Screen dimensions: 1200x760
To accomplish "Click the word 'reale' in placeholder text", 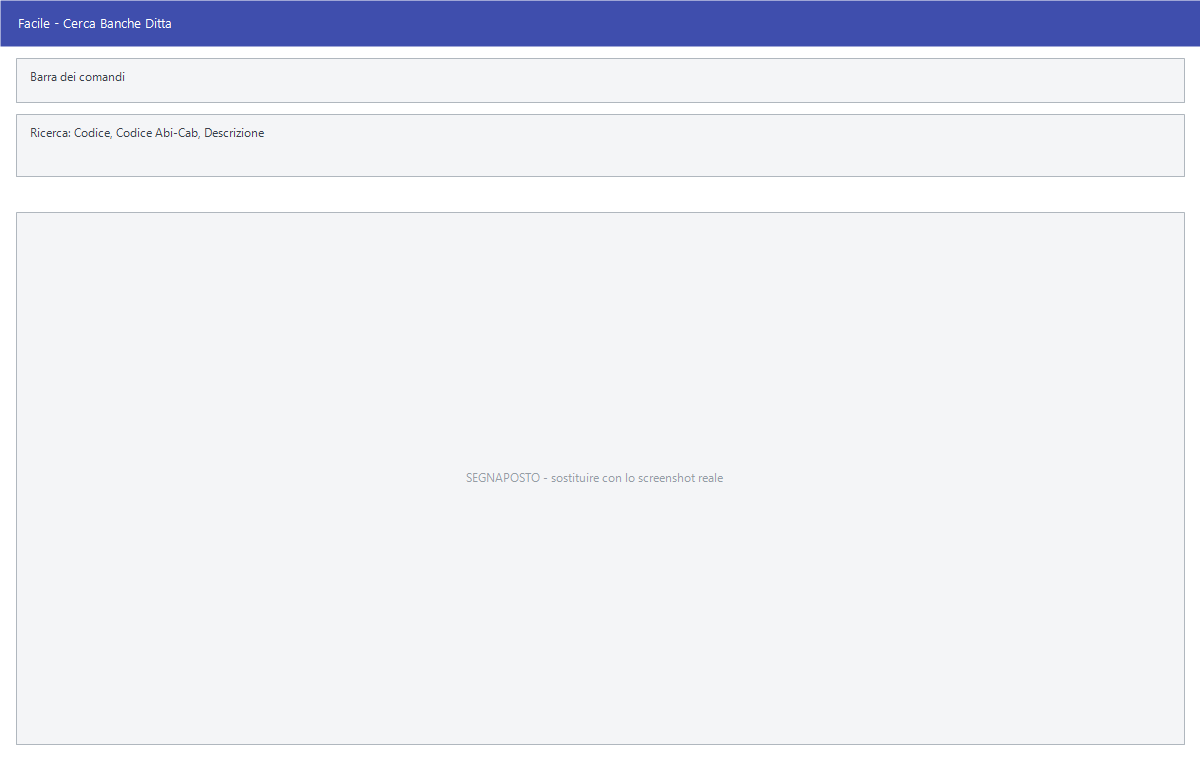I will click(711, 478).
